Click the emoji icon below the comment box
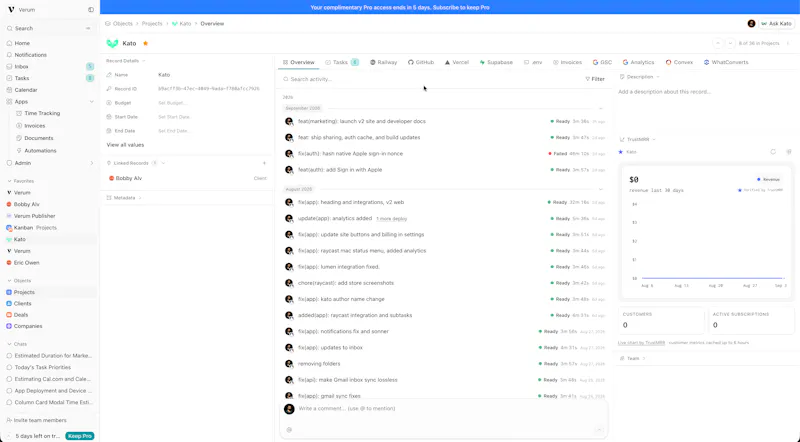The height and width of the screenshot is (442, 800). pos(289,430)
